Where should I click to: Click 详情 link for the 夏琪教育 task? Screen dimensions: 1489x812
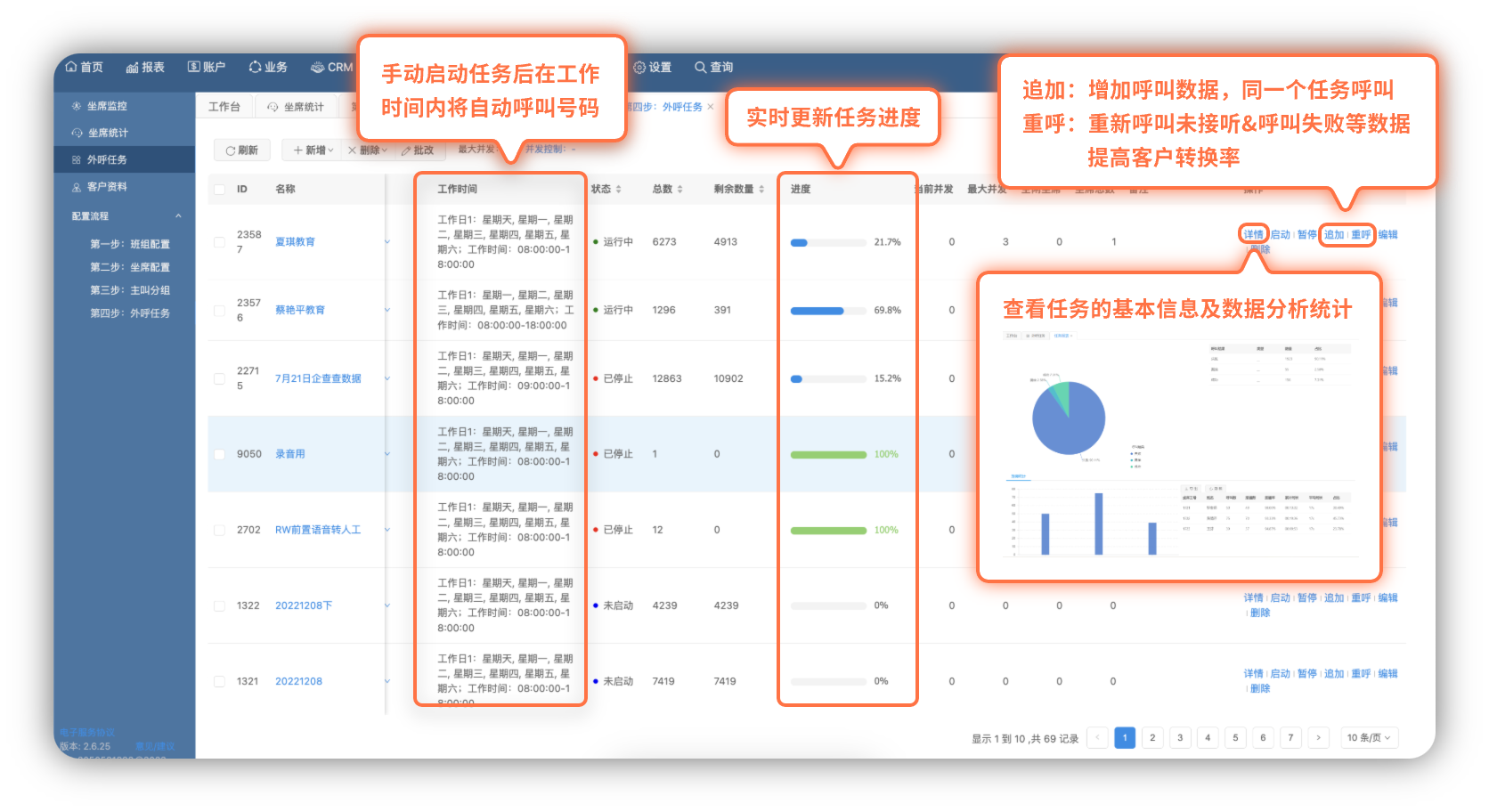[1253, 235]
